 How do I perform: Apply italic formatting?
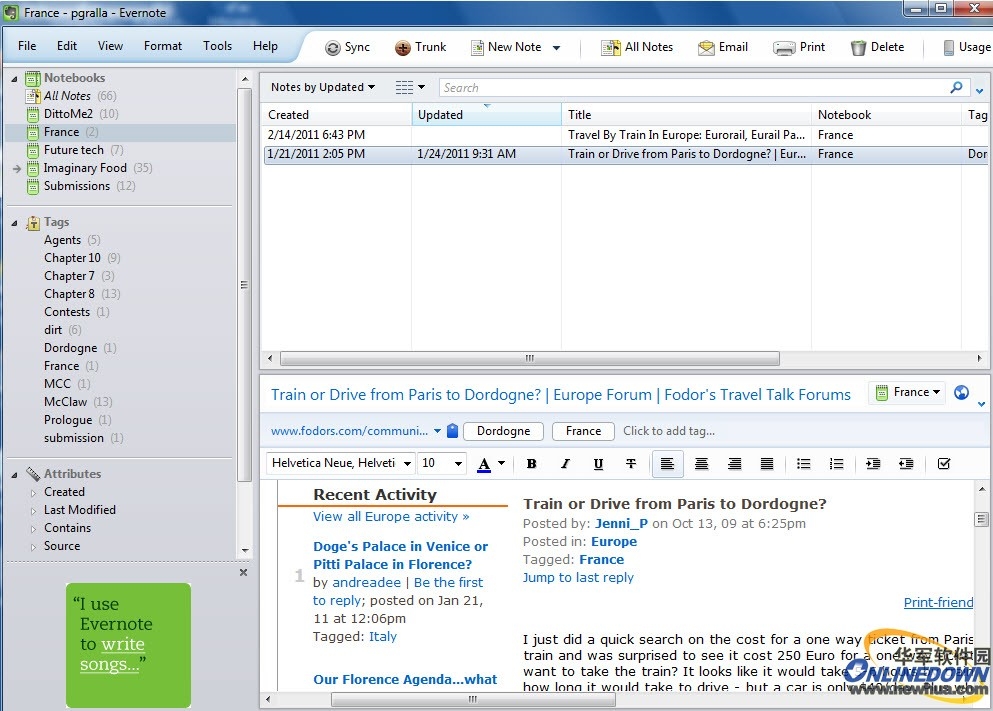(565, 464)
